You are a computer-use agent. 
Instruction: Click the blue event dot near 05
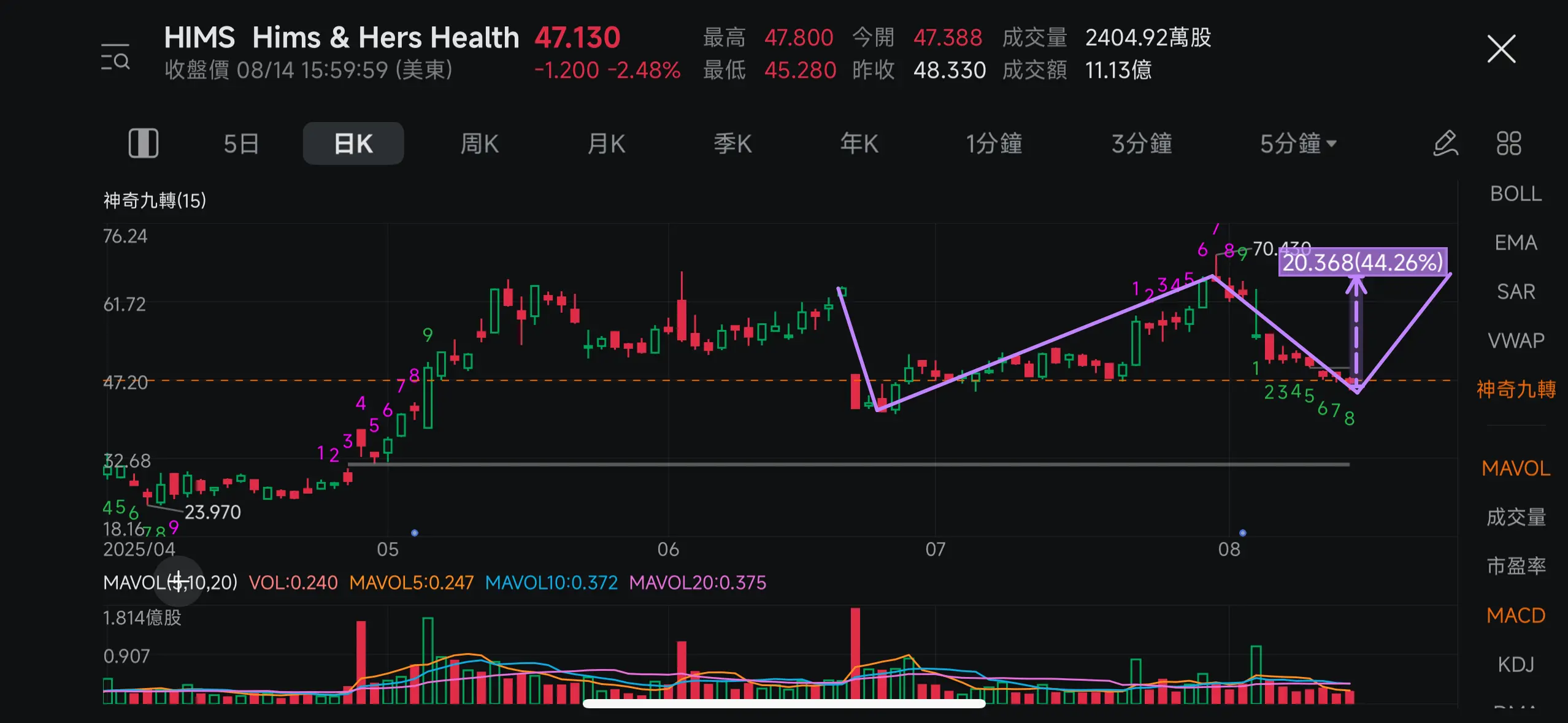click(x=415, y=533)
